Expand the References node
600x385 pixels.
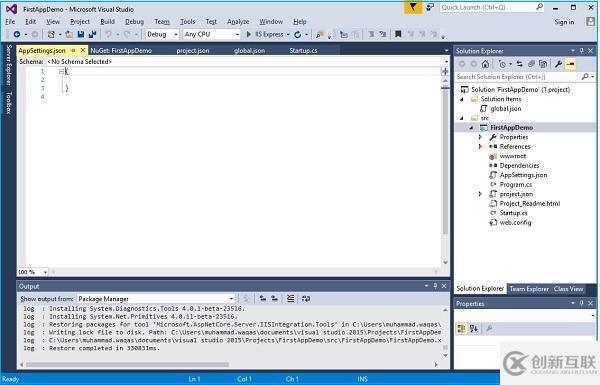(481, 147)
